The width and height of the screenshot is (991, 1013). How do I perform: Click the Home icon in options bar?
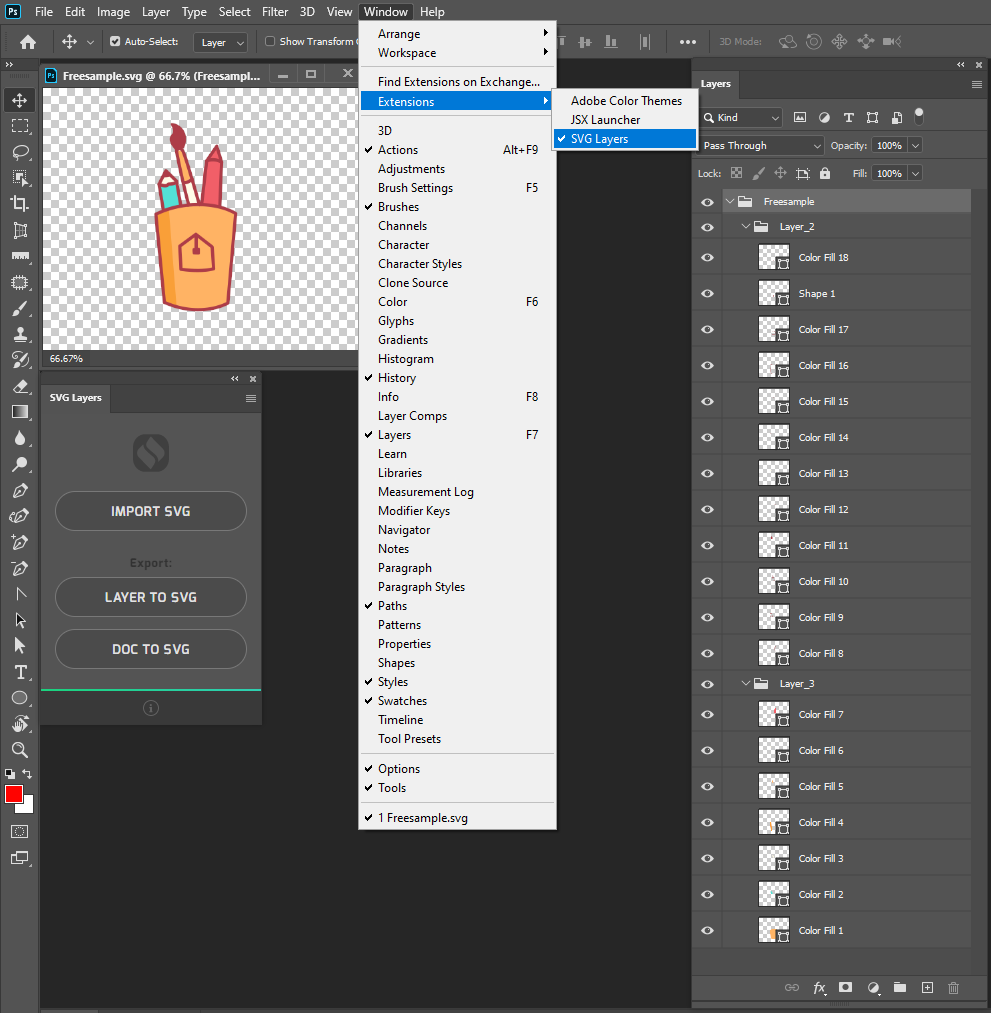pyautogui.click(x=28, y=42)
